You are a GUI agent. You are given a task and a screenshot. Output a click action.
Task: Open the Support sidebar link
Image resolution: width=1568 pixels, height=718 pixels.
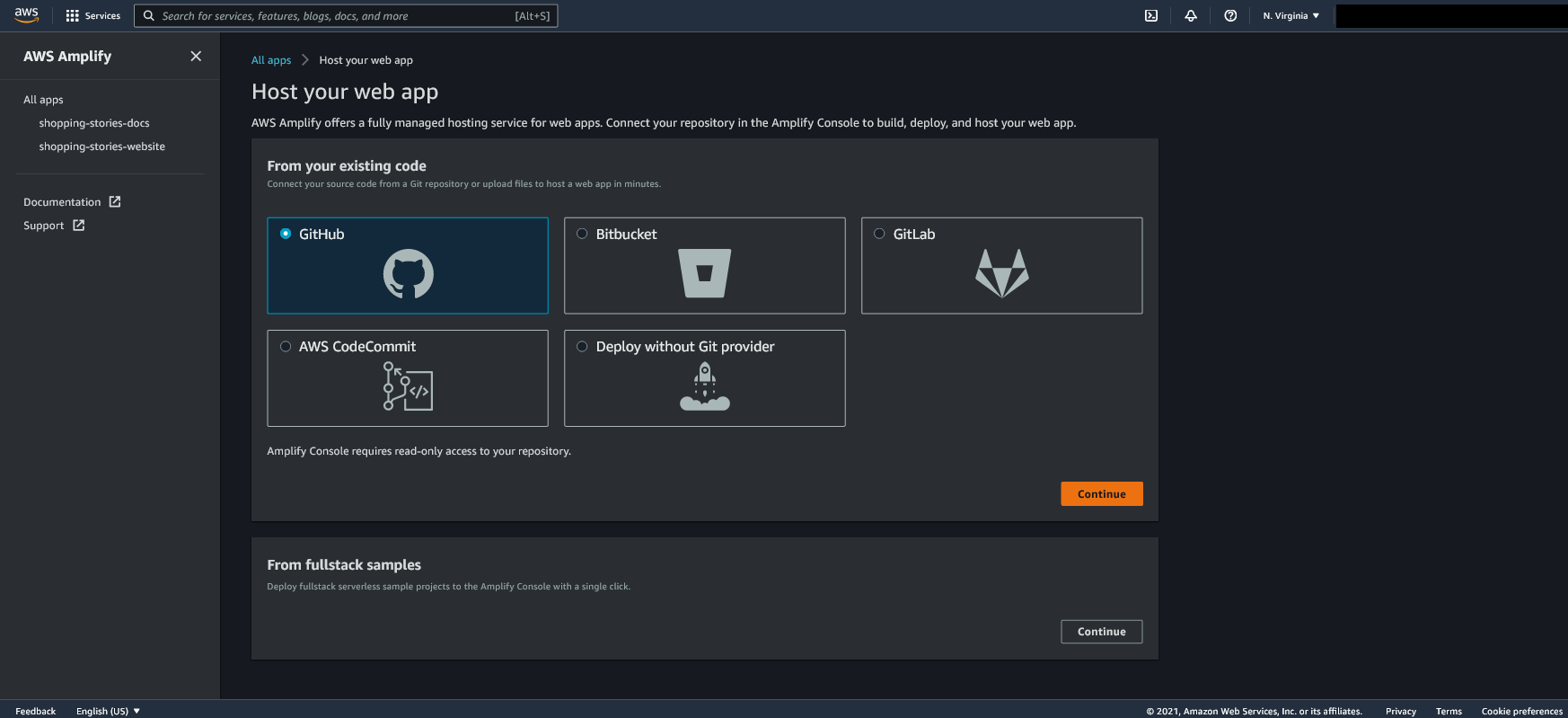click(44, 226)
